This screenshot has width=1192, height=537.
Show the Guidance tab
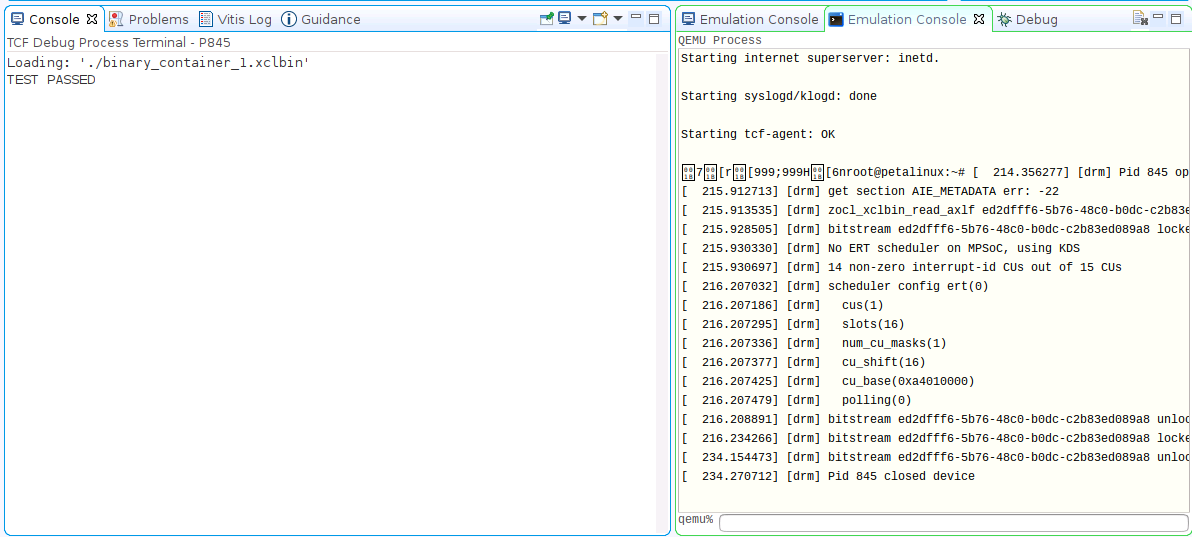pos(321,20)
